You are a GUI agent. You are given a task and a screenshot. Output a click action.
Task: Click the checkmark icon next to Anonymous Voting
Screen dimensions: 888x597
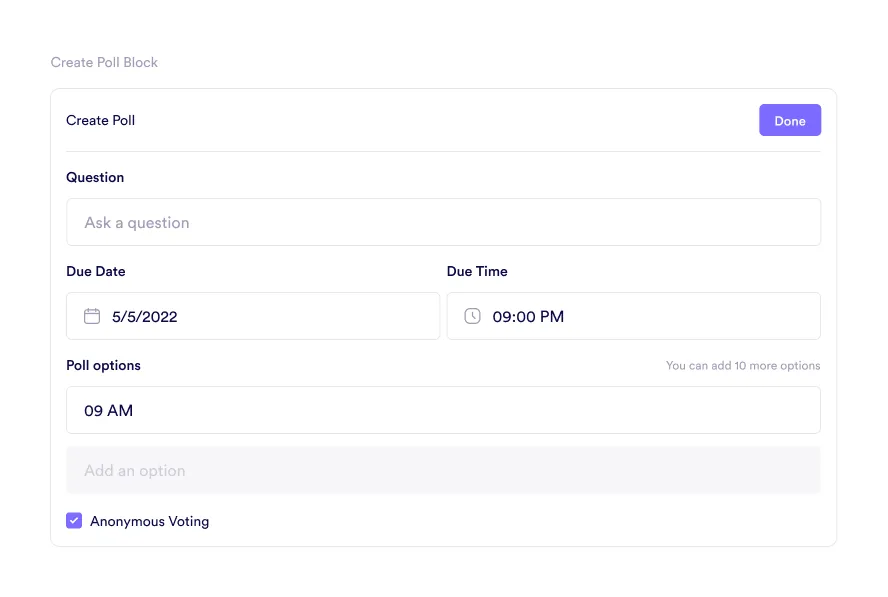pos(74,520)
